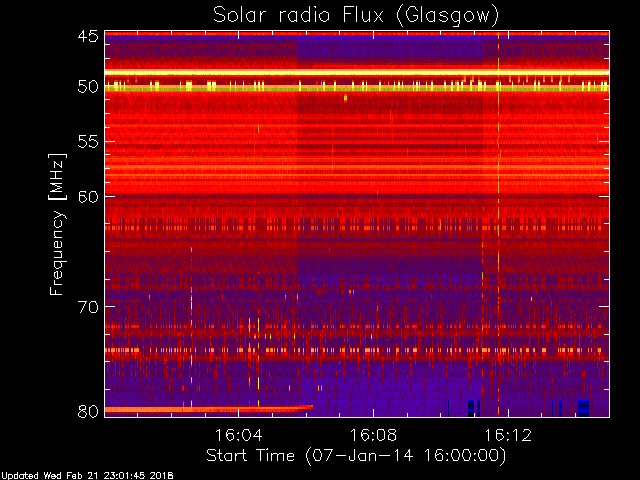The width and height of the screenshot is (640, 480).
Task: Click the 55 MHz frequency tick label
Action: (88, 142)
